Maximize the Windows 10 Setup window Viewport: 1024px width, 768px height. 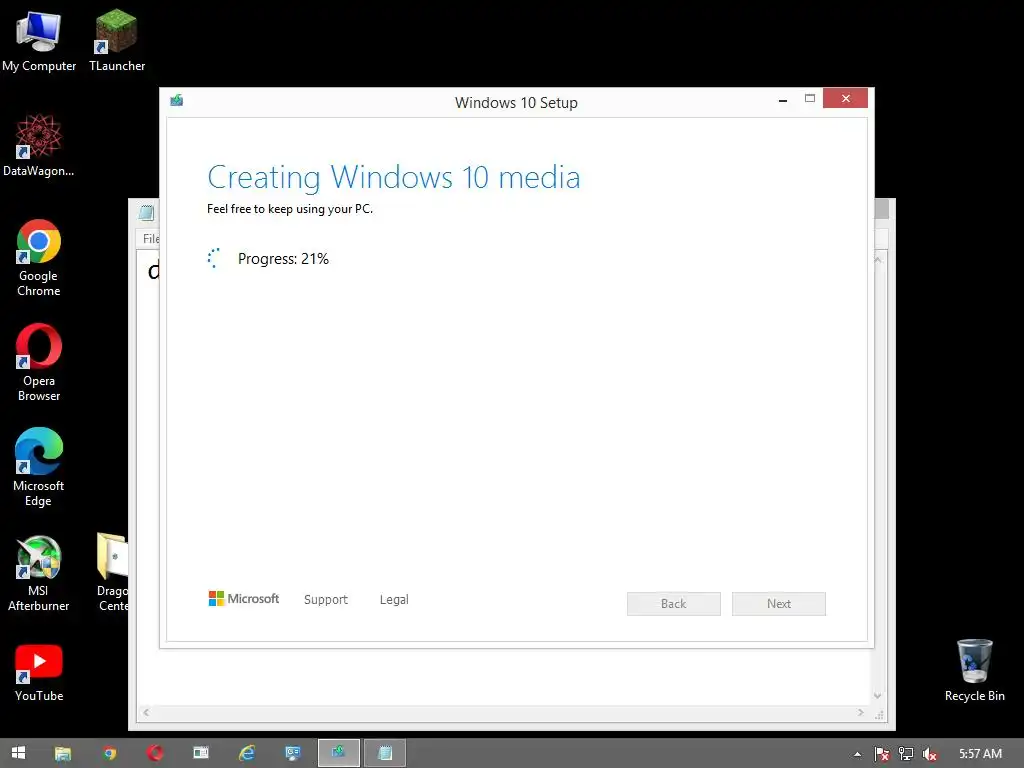tap(810, 99)
